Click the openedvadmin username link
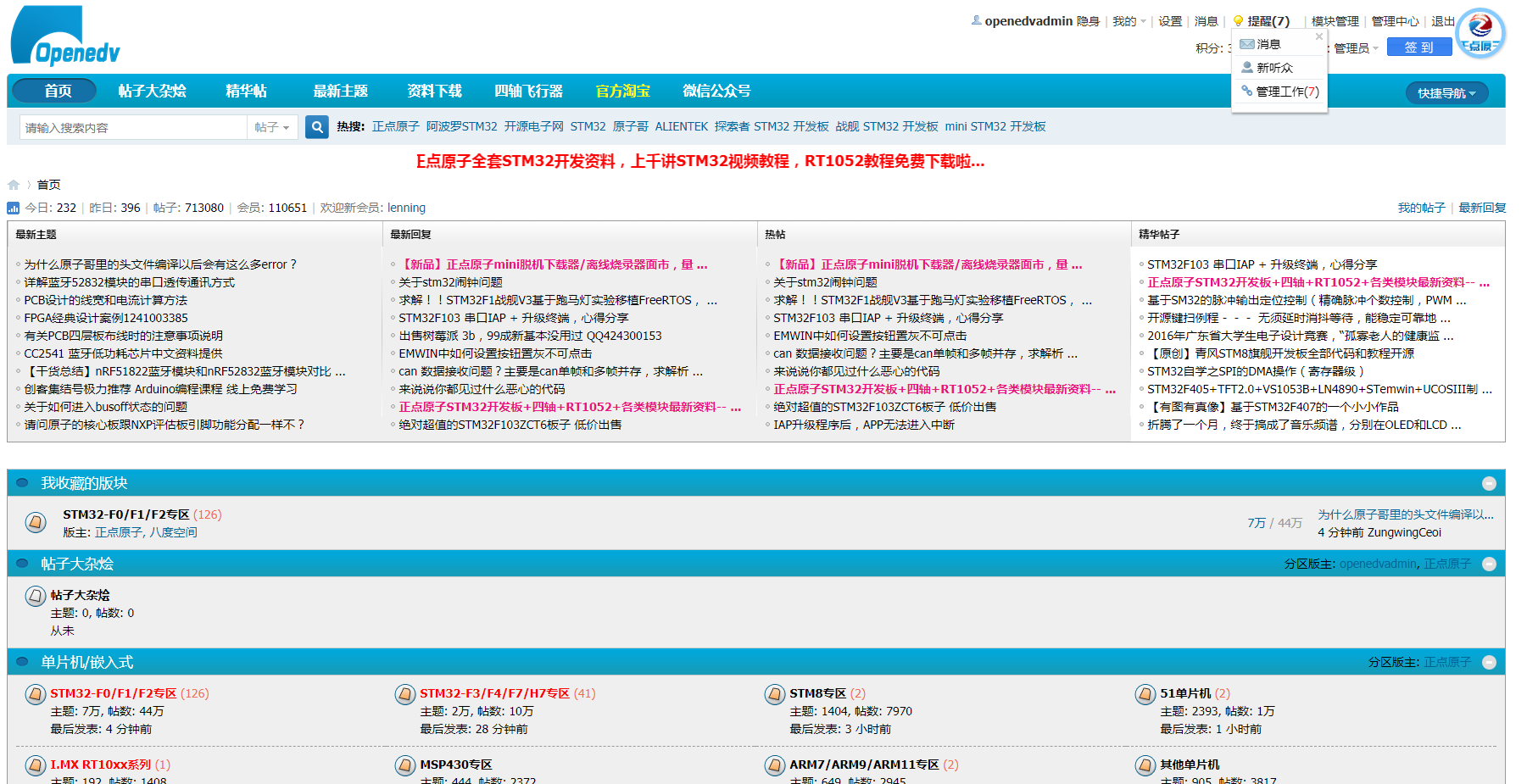 (1028, 21)
